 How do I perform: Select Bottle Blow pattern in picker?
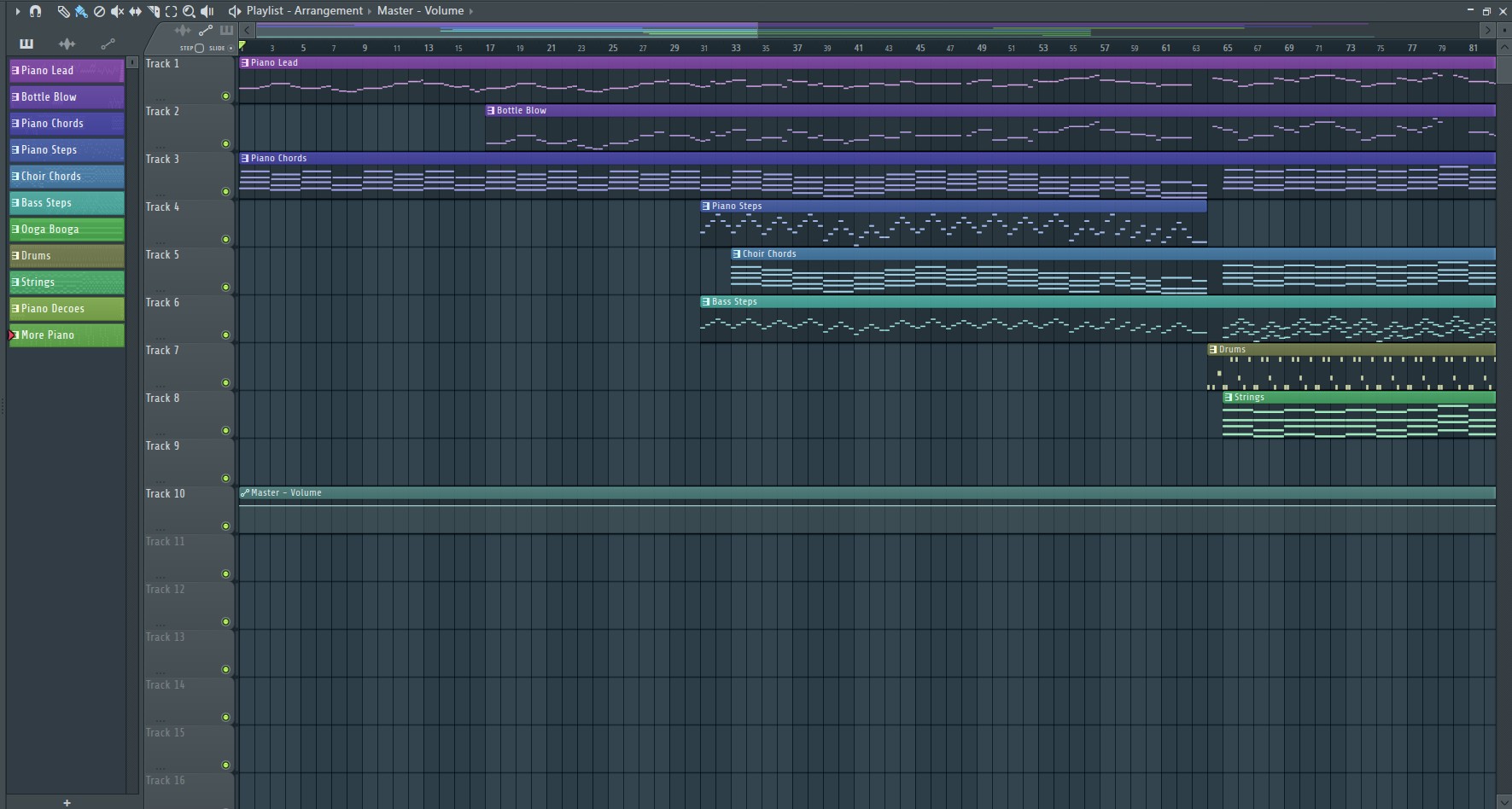tap(67, 97)
